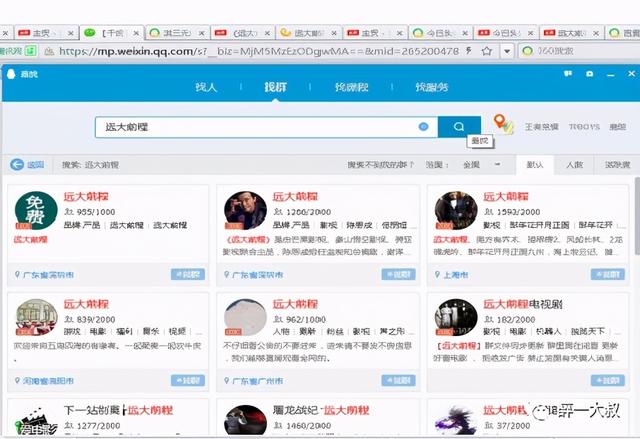Open the avatar of the 37/2000 group
Viewport: 640px width, 439px height.
[x=456, y=421]
